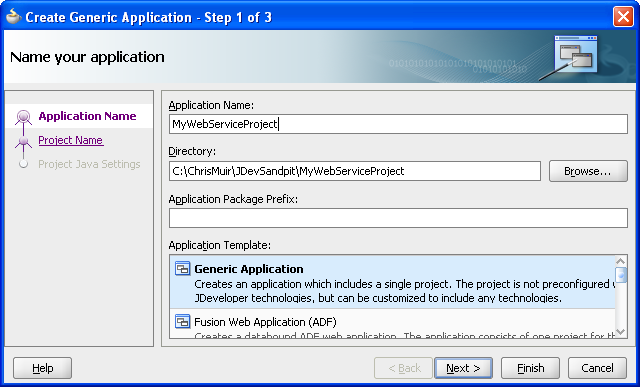Click the Help button

coord(42,368)
